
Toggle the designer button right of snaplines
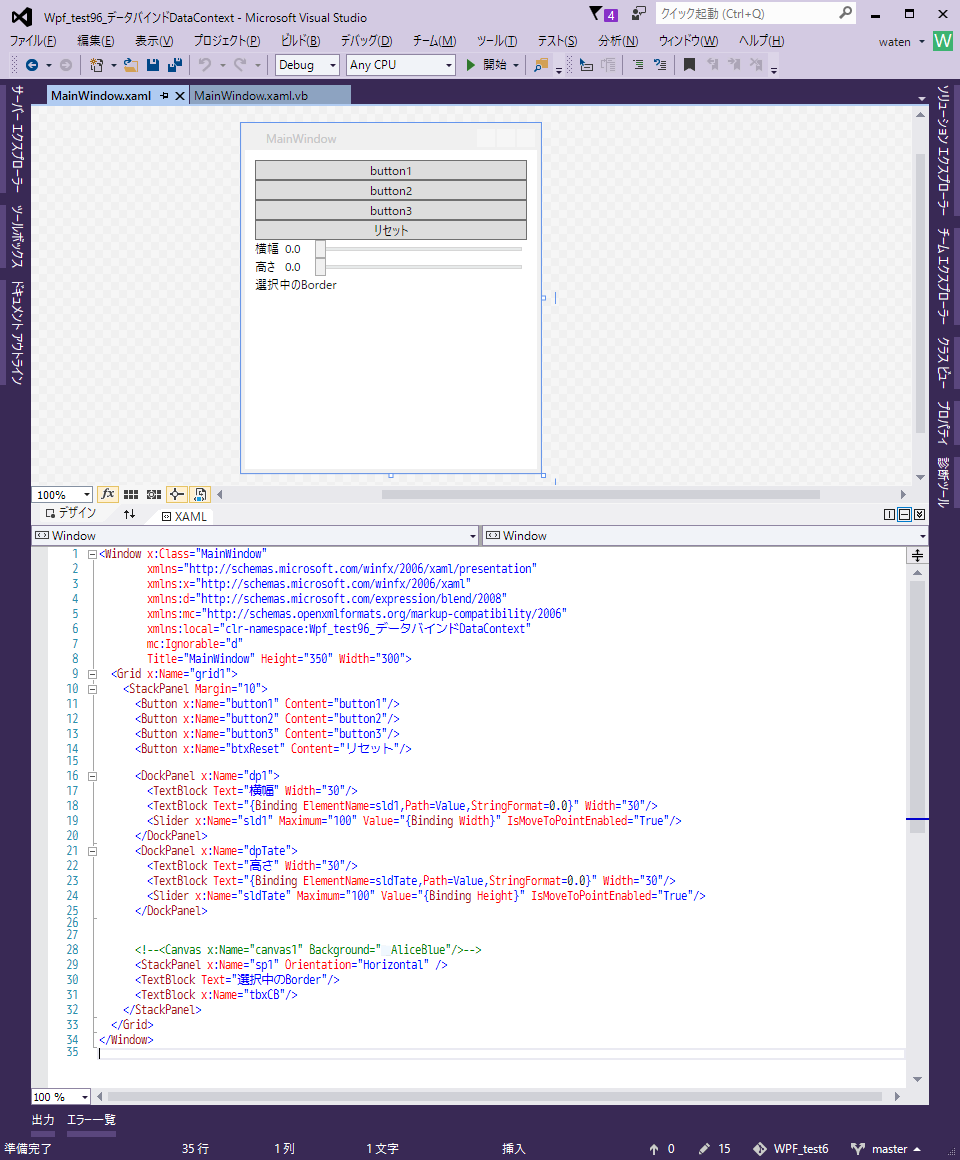[x=200, y=494]
